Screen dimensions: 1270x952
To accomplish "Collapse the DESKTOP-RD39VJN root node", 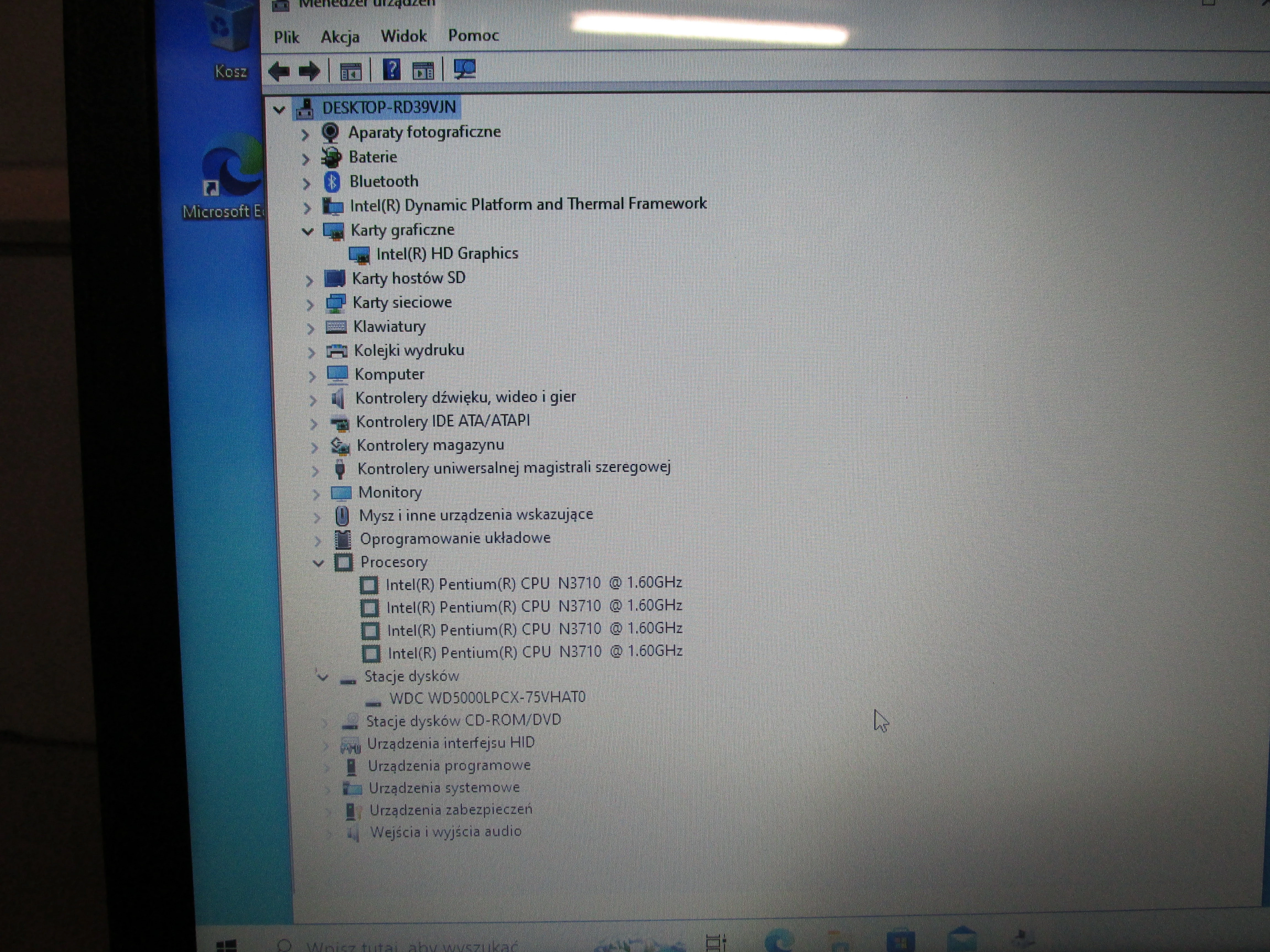I will click(x=279, y=109).
